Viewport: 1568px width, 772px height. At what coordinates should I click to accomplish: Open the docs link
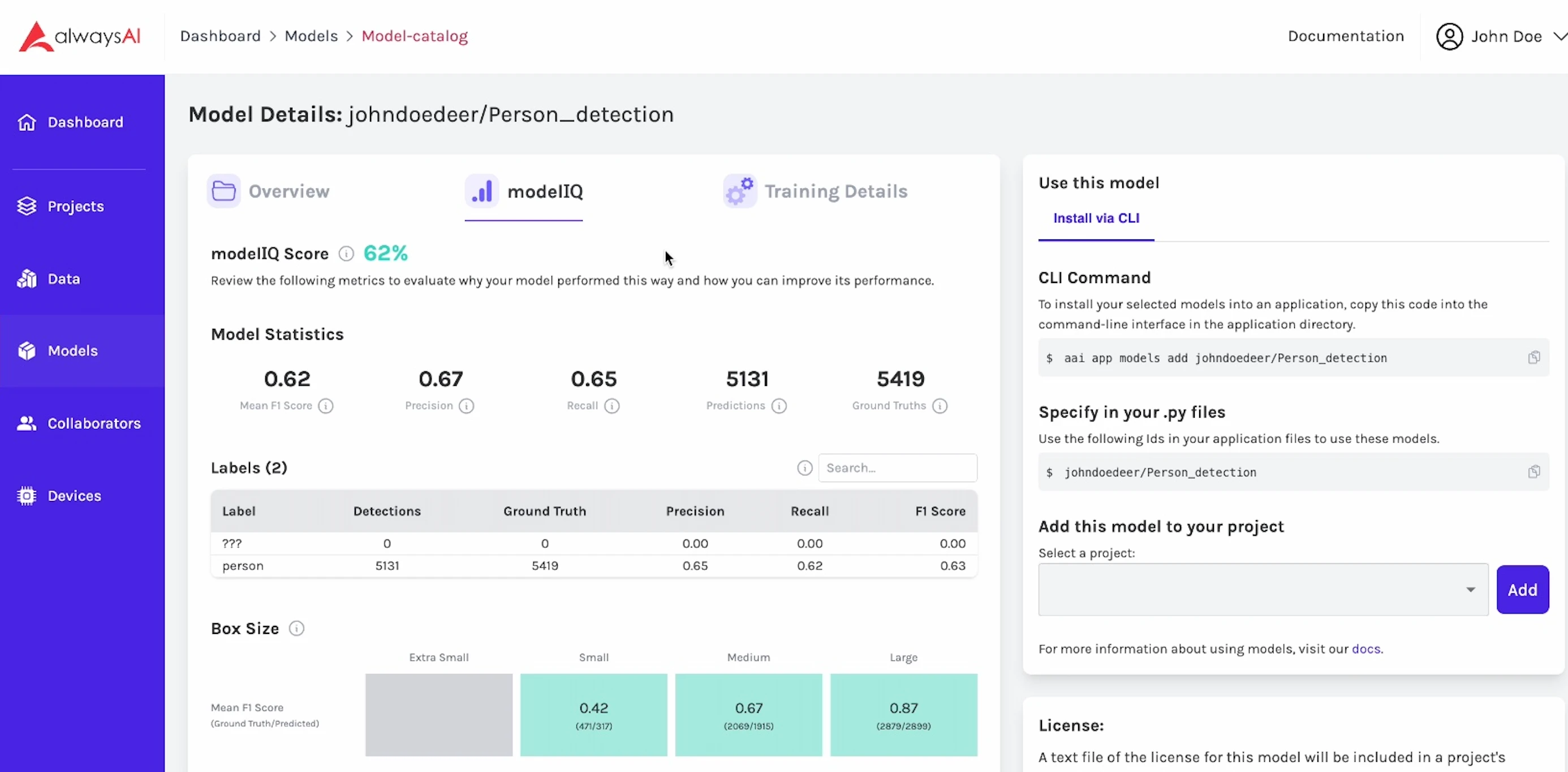point(1365,649)
